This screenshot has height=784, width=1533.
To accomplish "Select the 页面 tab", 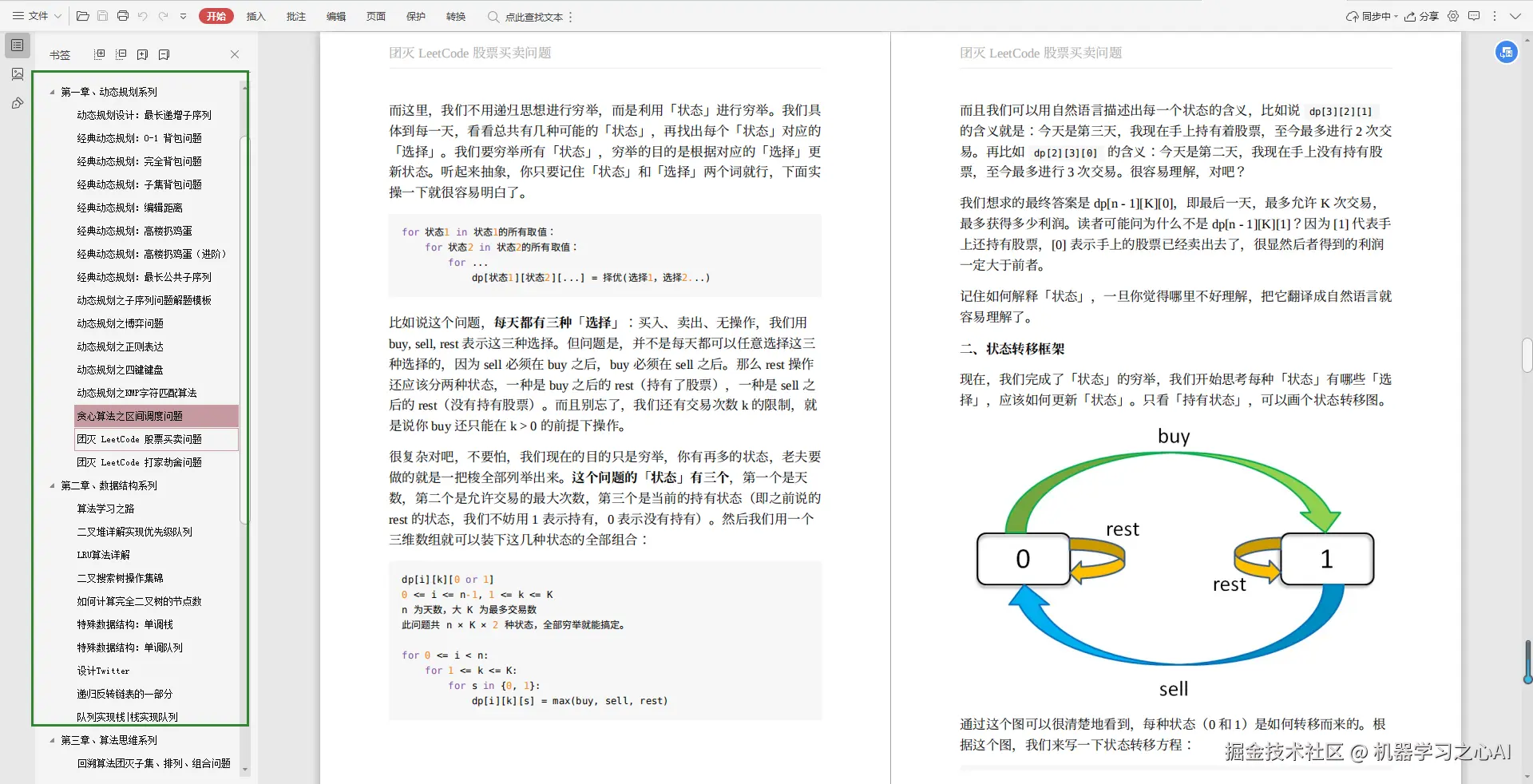I will click(x=375, y=16).
